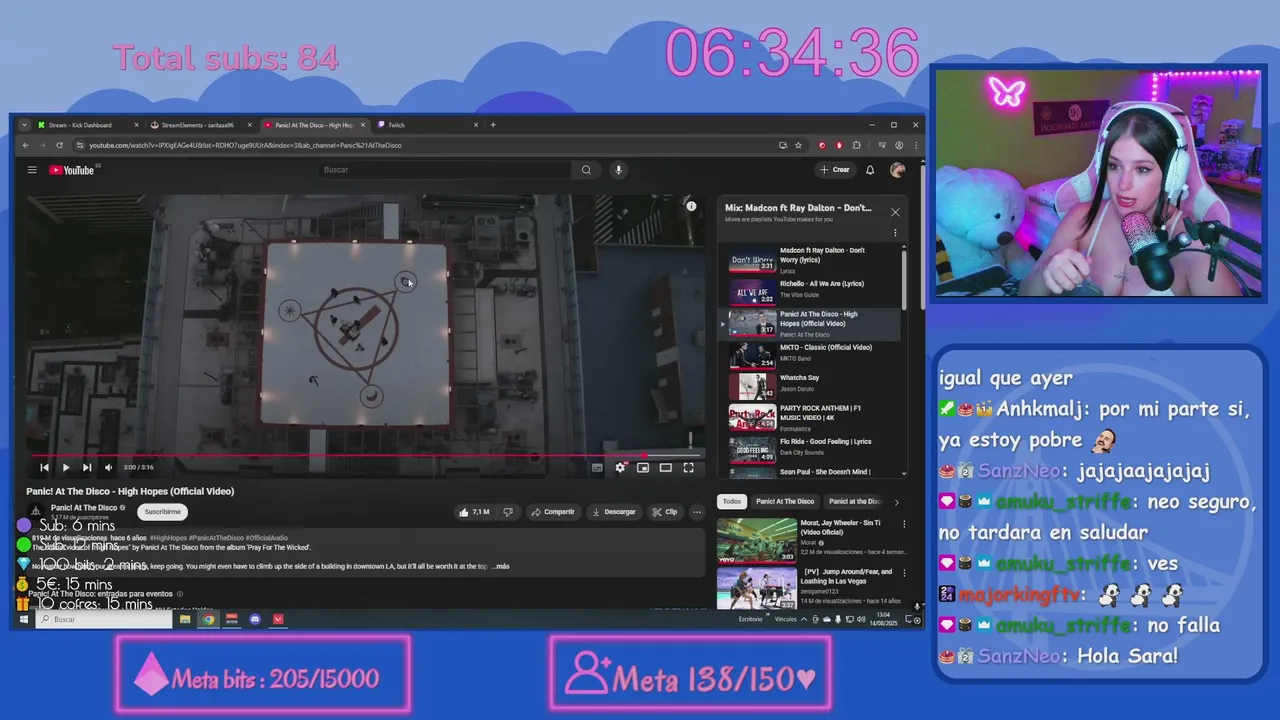Open Mix playlist three-dot options menu
This screenshot has height=720, width=1280.
(895, 233)
